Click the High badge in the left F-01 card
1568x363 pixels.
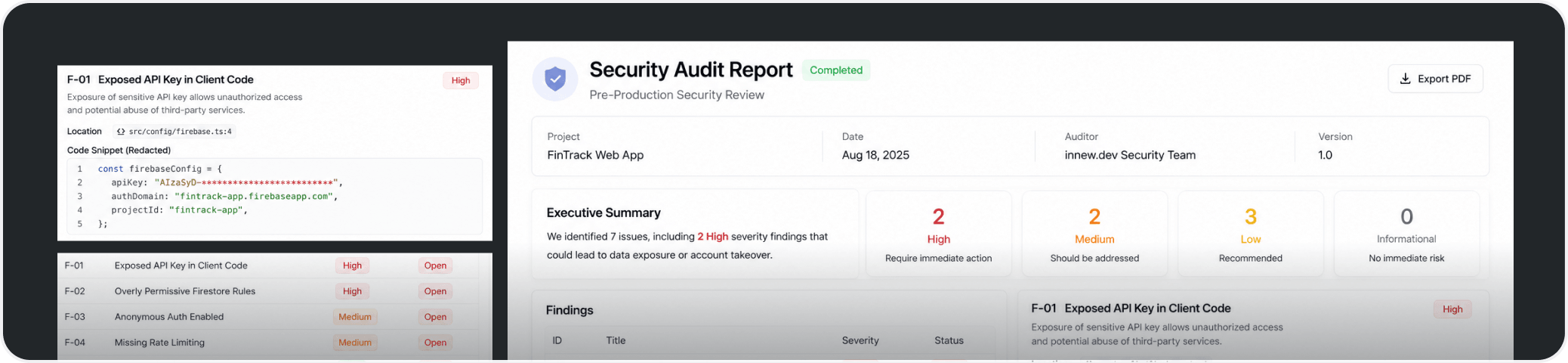click(x=461, y=81)
